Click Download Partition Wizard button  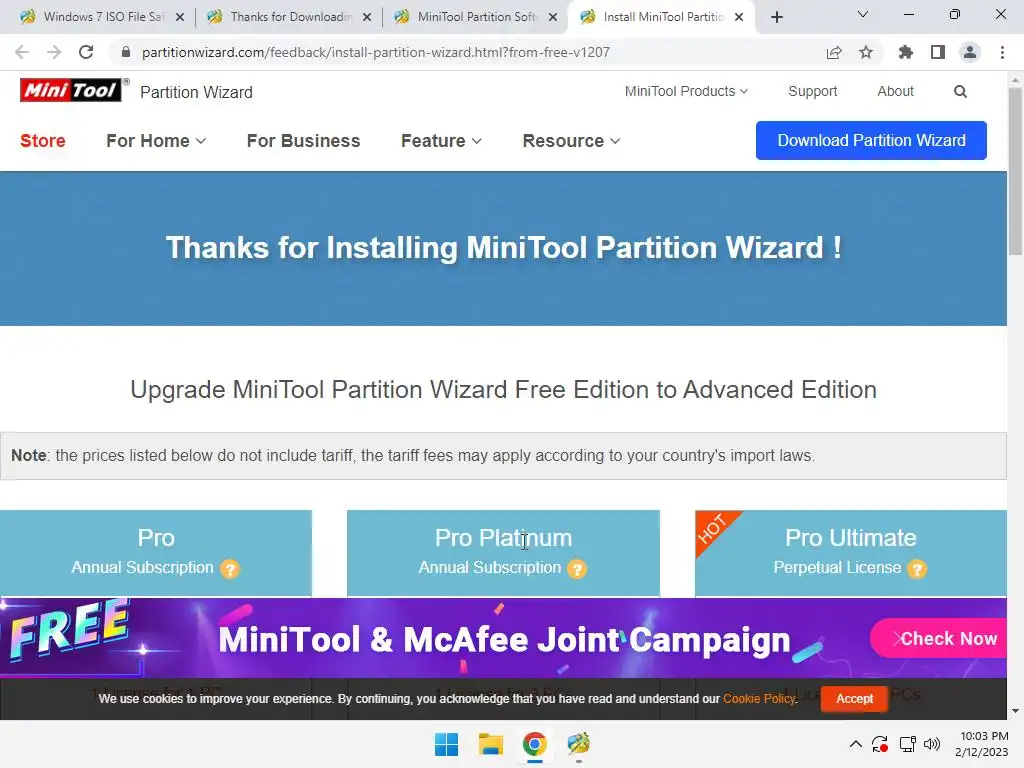pyautogui.click(x=871, y=140)
